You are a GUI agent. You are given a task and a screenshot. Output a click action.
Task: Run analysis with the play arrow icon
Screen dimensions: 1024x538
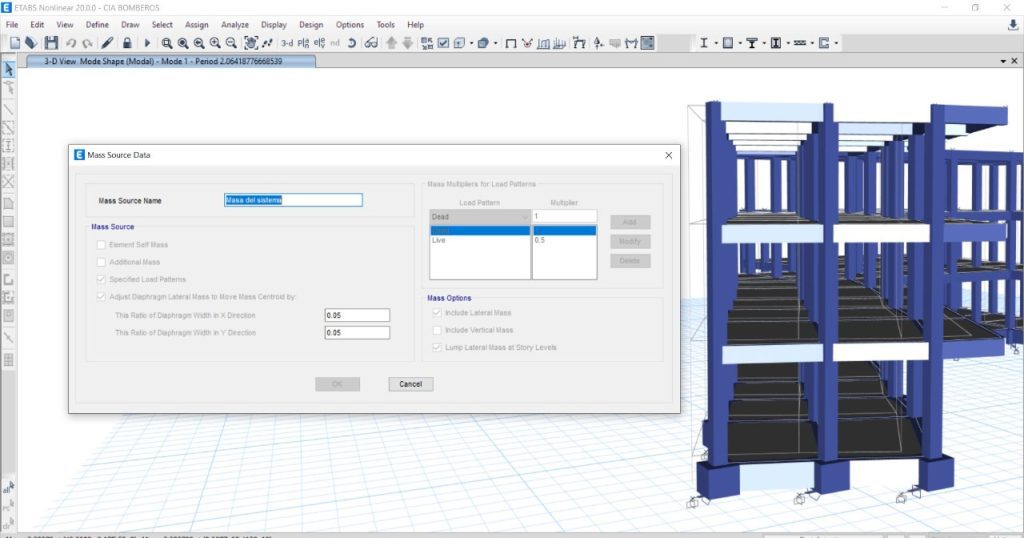tap(147, 43)
